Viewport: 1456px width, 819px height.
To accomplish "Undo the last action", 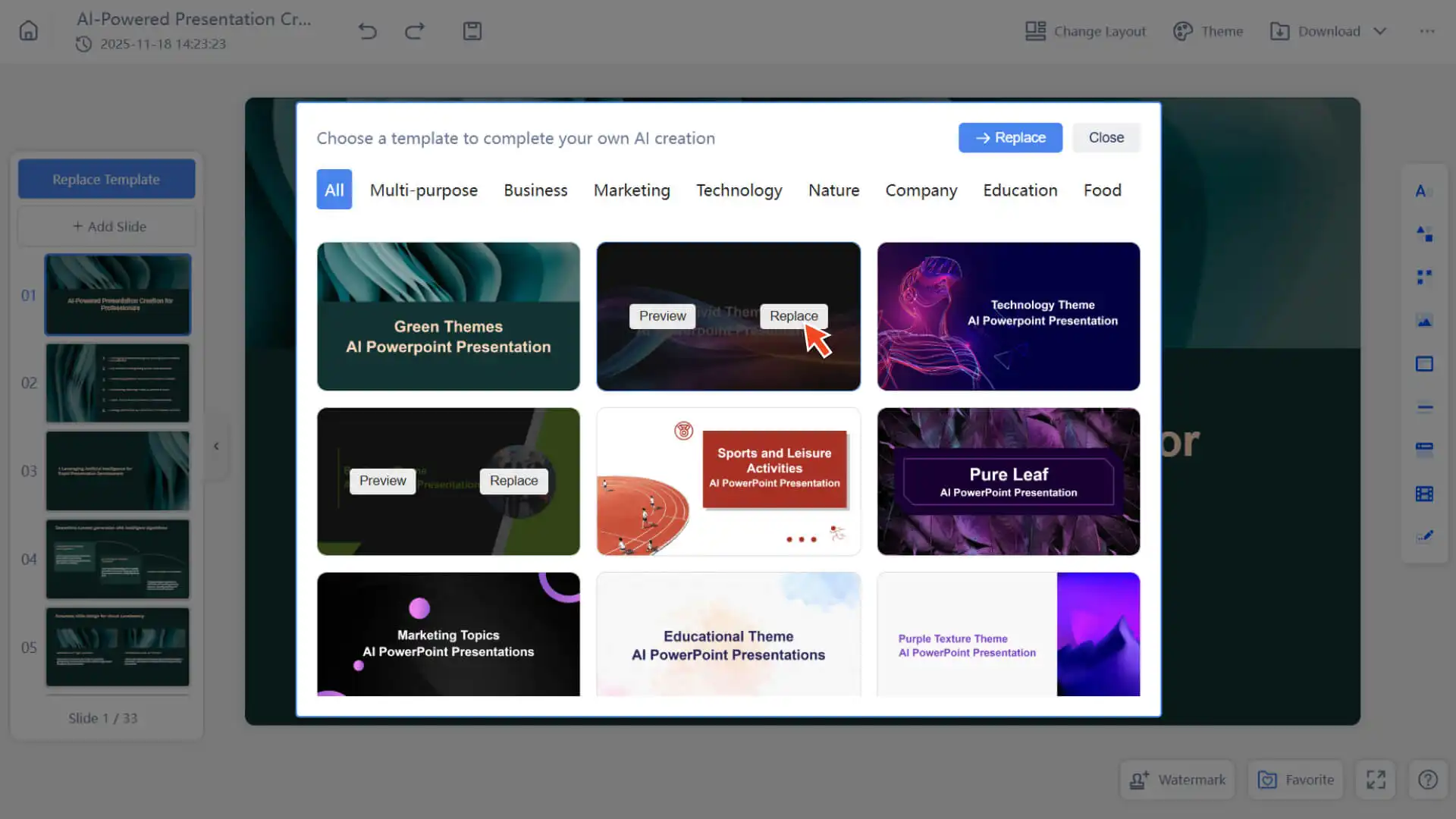I will (368, 31).
